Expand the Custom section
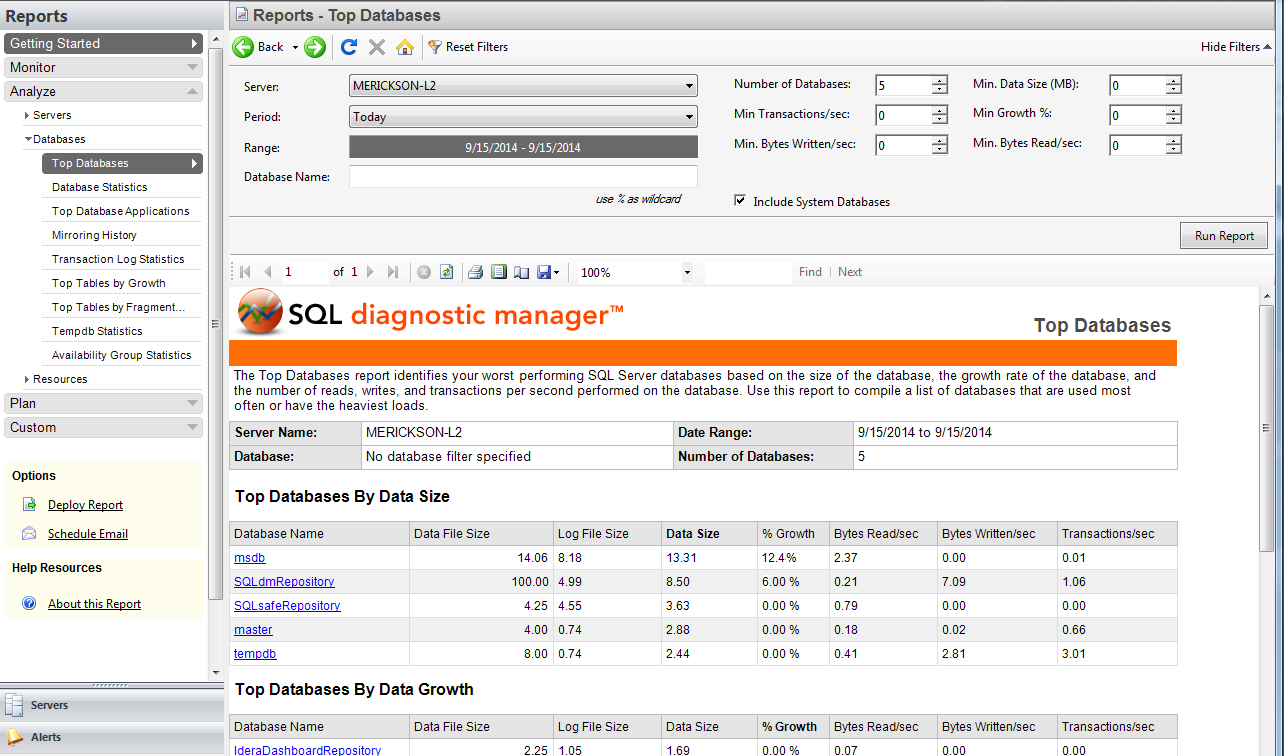Image resolution: width=1284 pixels, height=756 pixels. click(104, 427)
